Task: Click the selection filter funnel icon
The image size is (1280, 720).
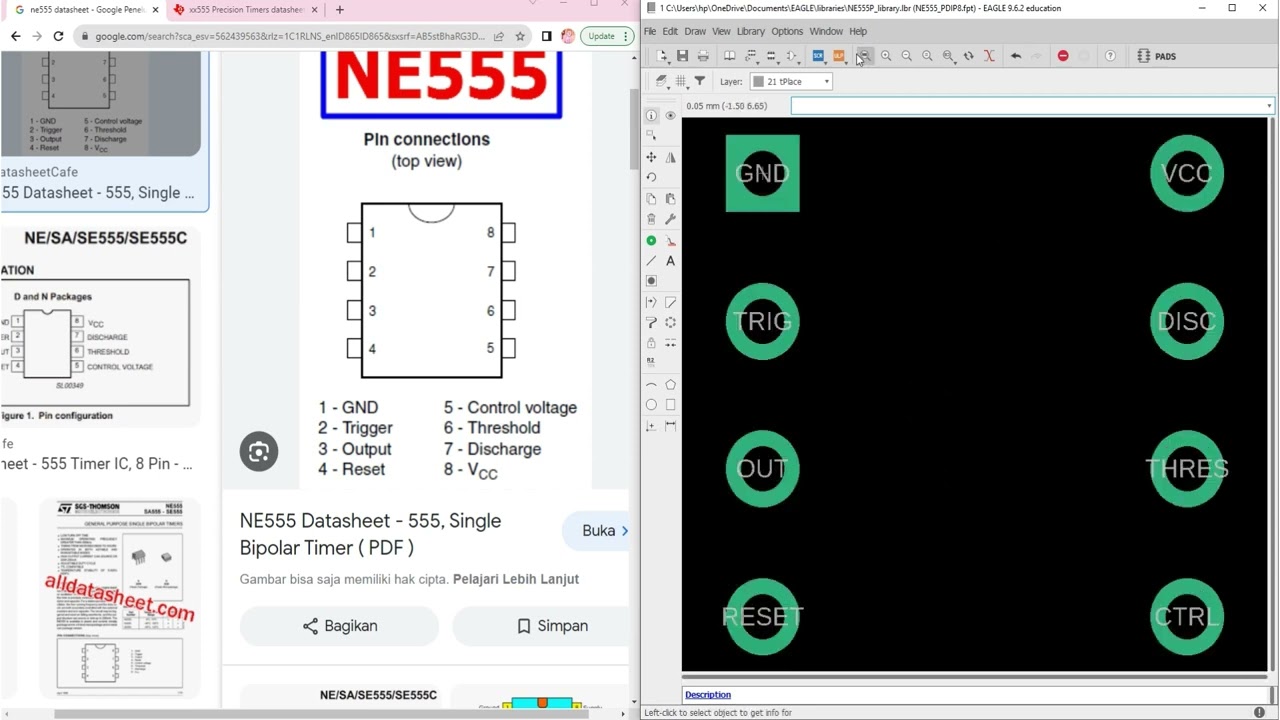Action: [700, 81]
